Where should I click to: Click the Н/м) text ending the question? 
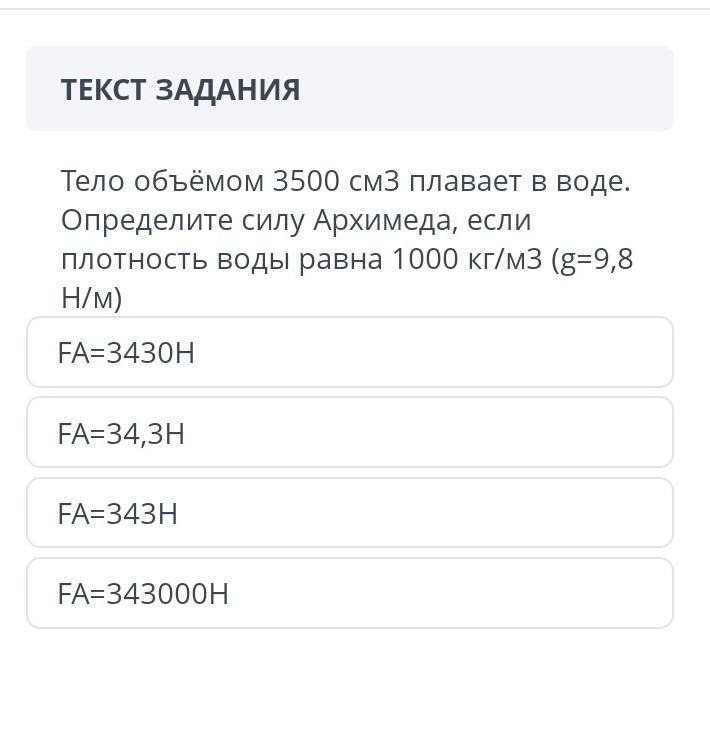(x=91, y=298)
